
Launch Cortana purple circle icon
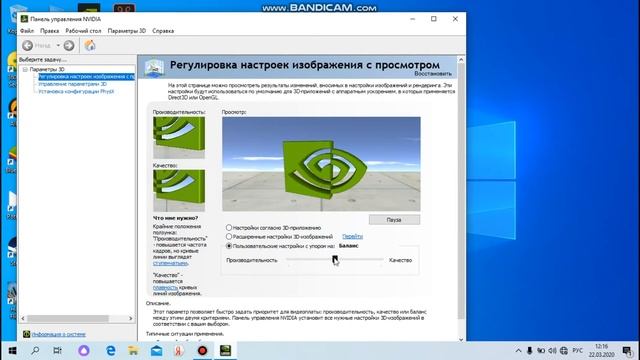pyautogui.click(x=84, y=351)
